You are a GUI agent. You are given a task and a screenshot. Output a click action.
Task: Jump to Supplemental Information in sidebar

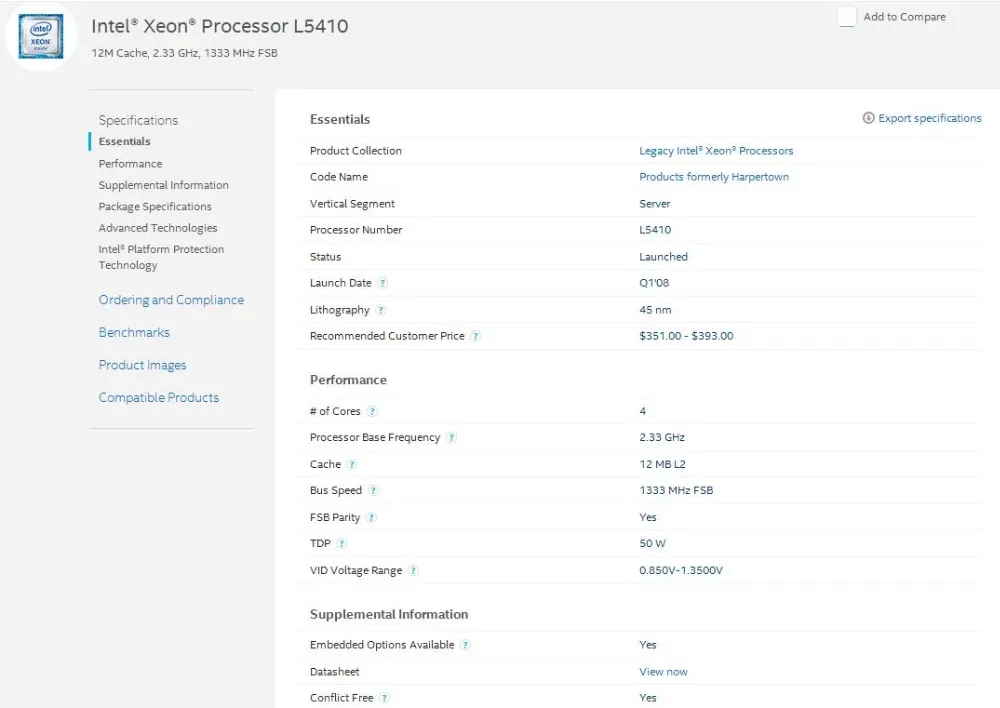(x=163, y=185)
